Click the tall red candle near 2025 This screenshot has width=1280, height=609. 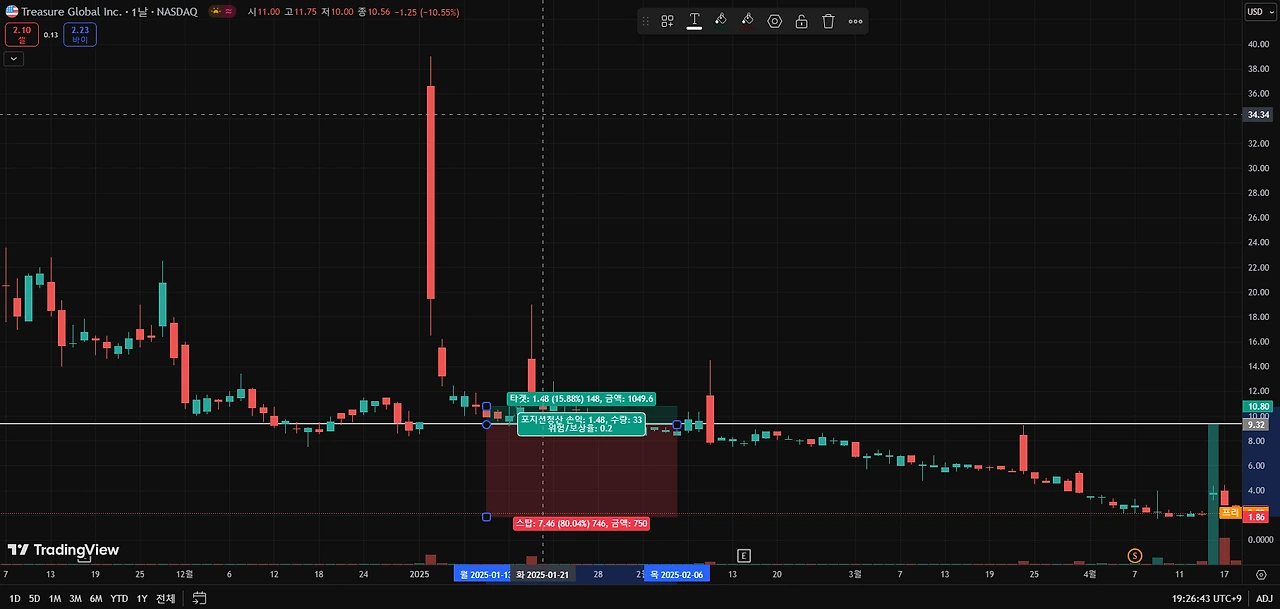point(431,192)
